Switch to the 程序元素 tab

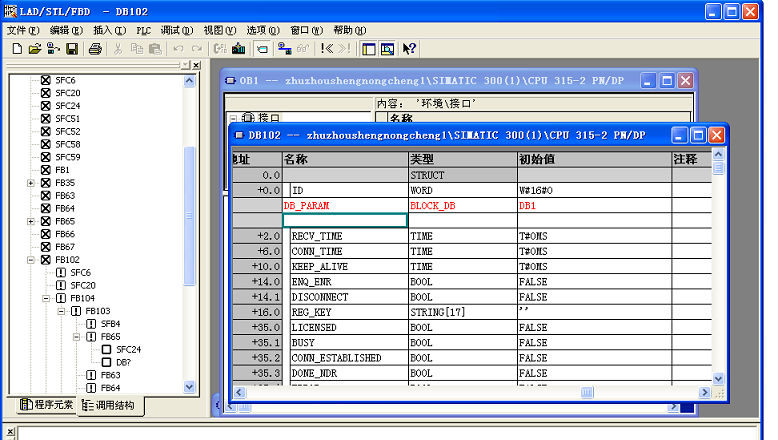[x=46, y=405]
